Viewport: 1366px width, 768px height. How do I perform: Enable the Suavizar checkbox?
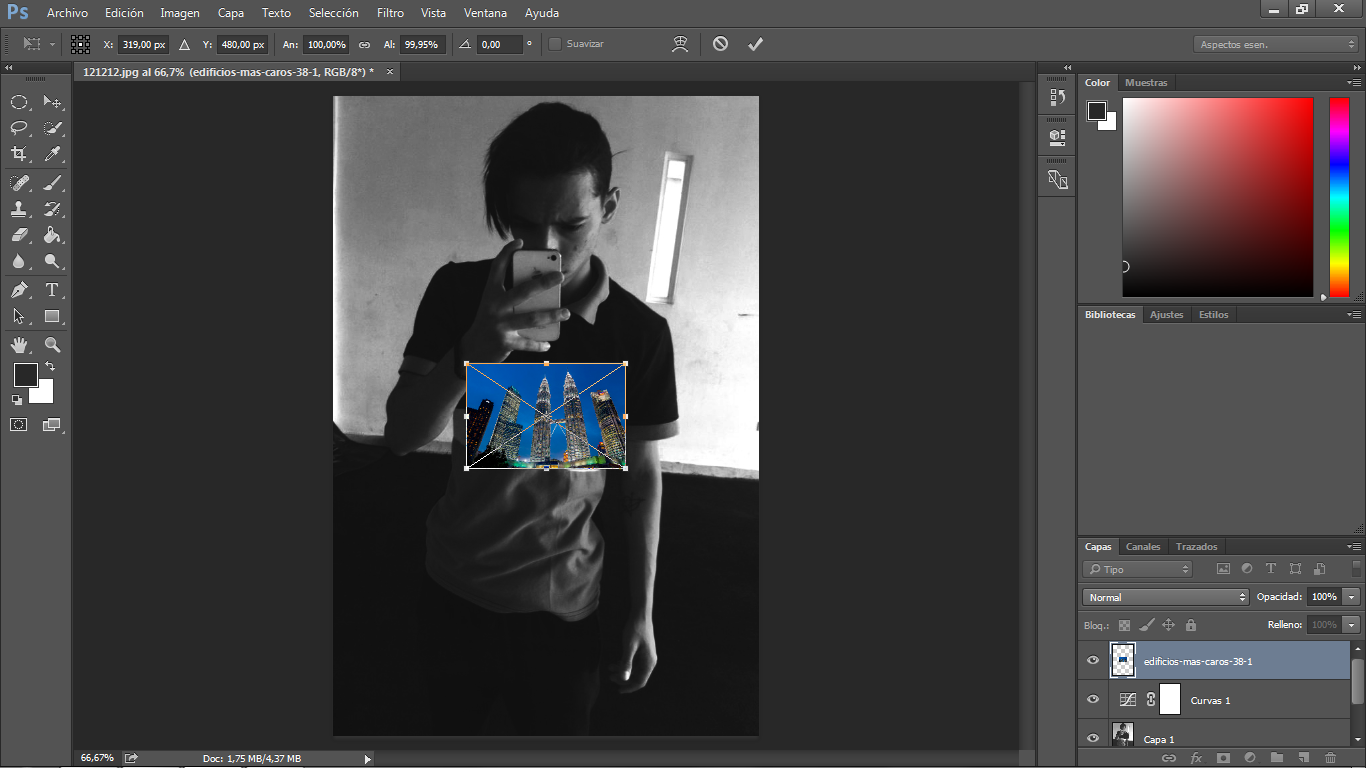555,44
